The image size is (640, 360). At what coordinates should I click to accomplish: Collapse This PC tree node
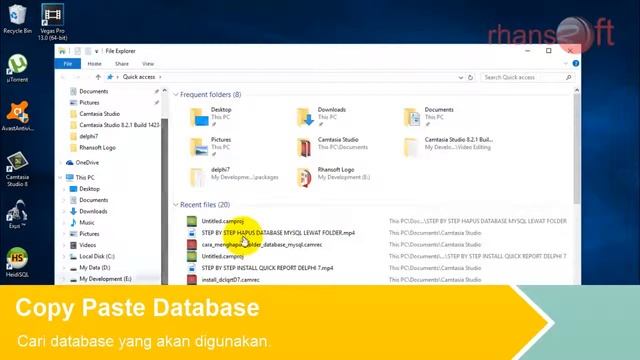coord(60,178)
